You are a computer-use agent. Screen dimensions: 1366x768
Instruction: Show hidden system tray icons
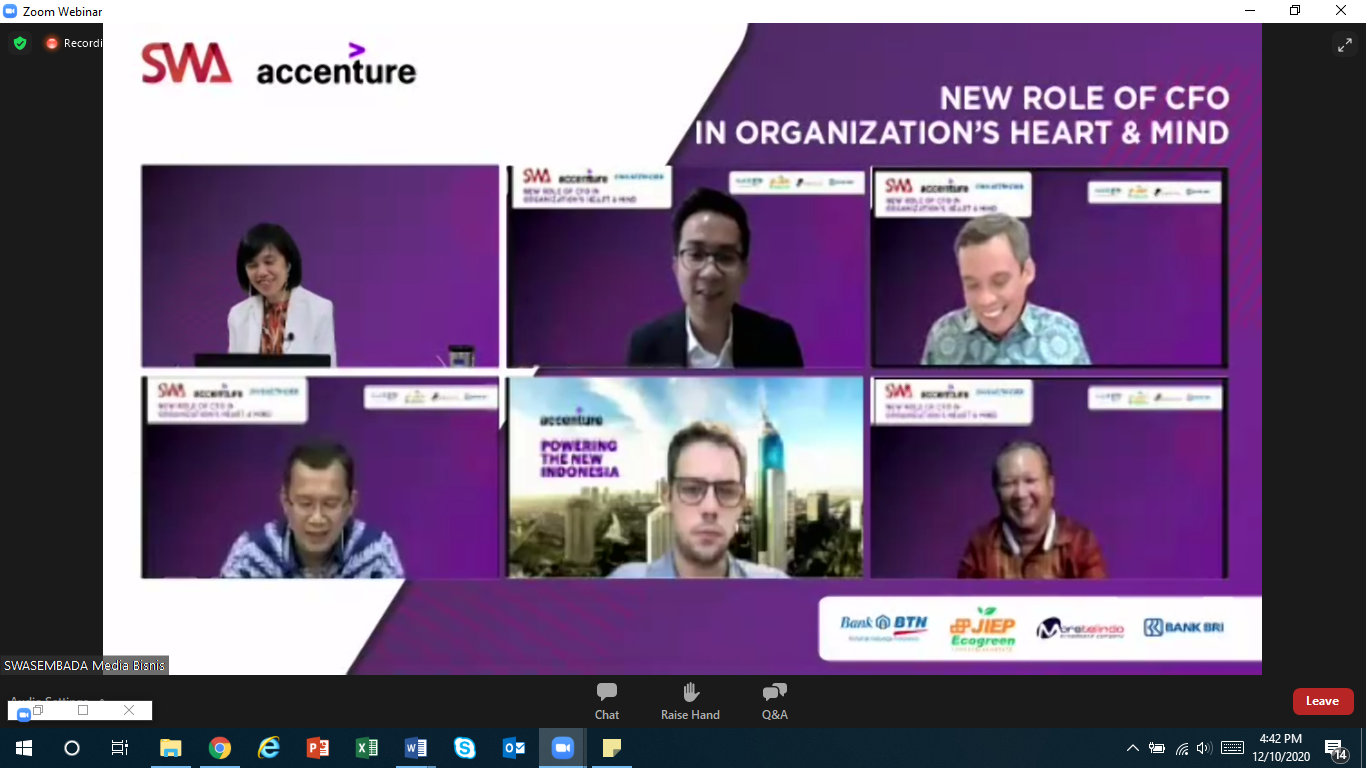pyautogui.click(x=1132, y=748)
